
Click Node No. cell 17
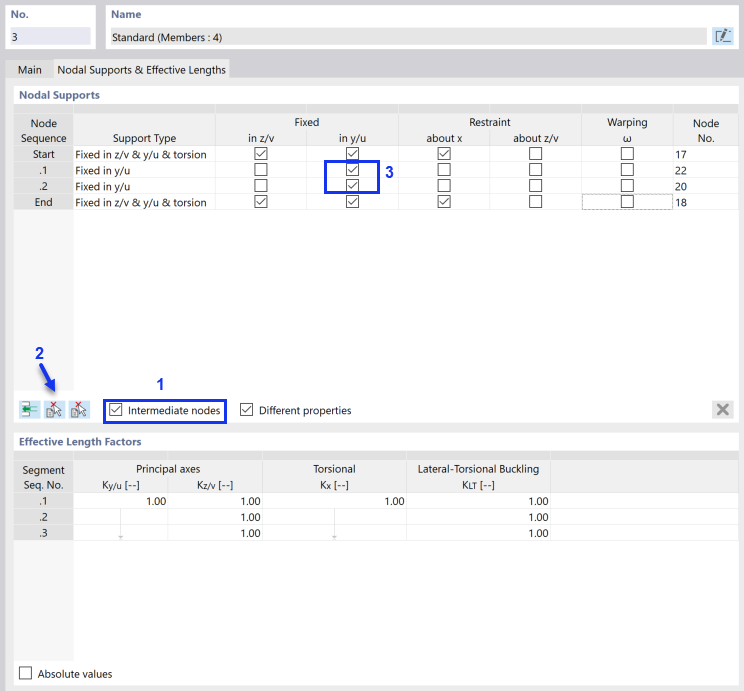pos(706,154)
